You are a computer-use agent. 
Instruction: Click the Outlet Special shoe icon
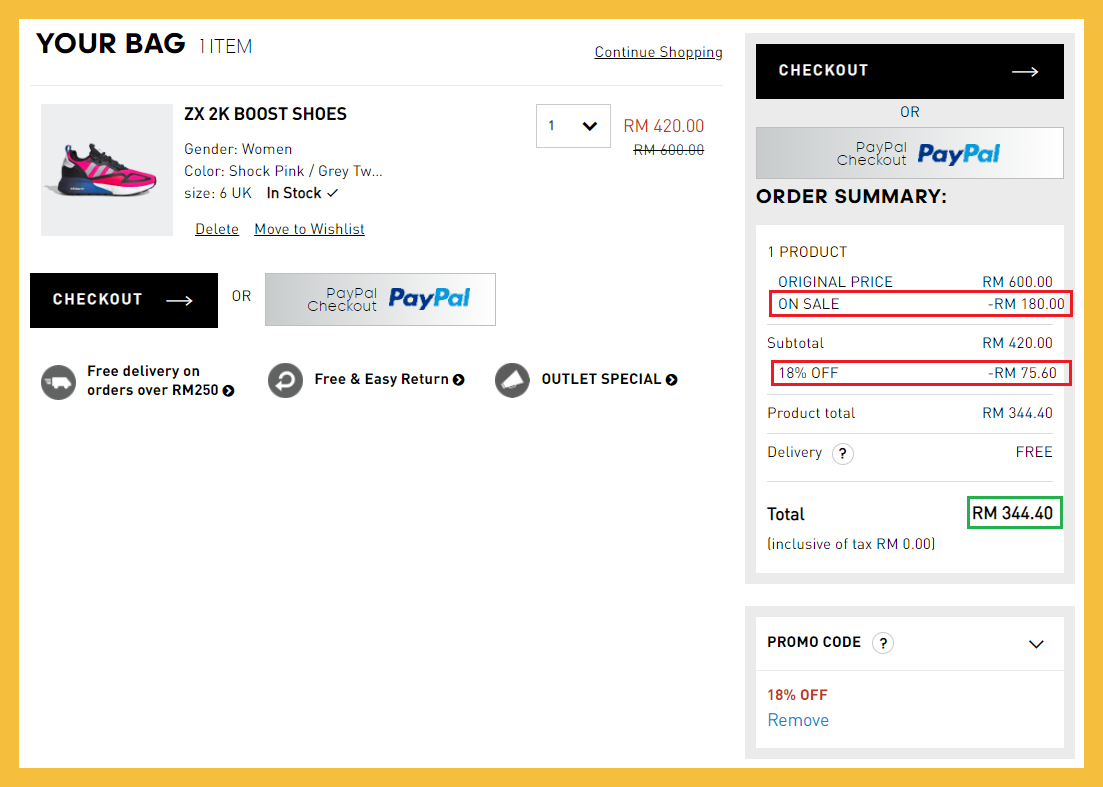pos(513,380)
